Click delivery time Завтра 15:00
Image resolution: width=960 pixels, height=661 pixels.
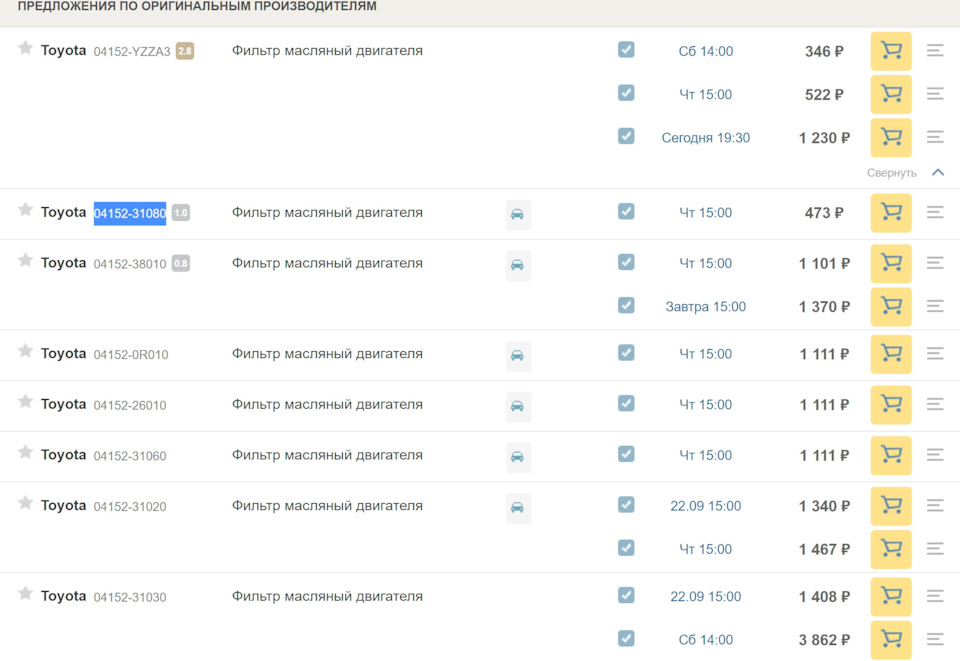click(x=705, y=307)
